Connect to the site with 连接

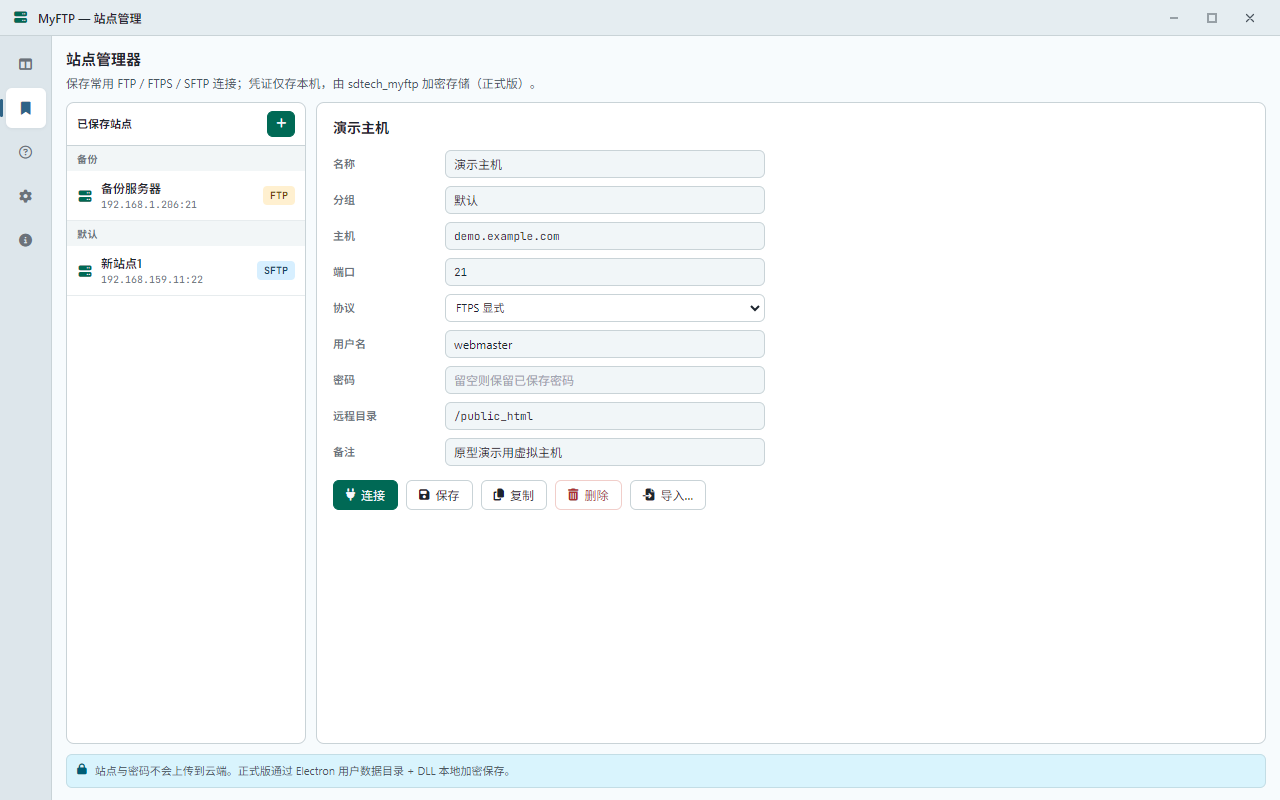[x=365, y=495]
